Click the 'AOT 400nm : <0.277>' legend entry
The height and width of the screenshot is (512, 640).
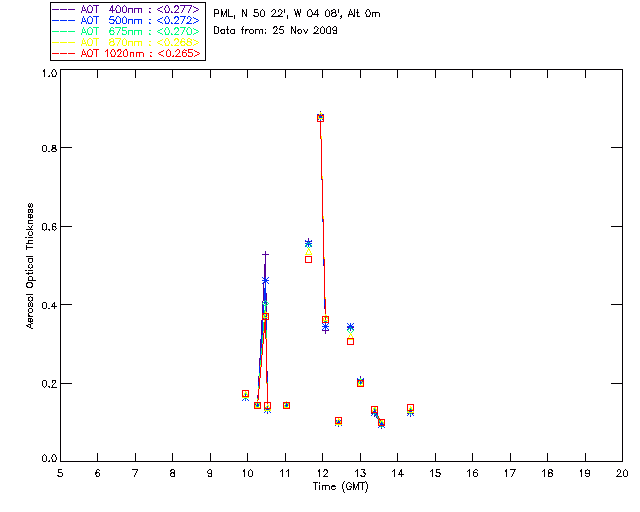point(127,9)
